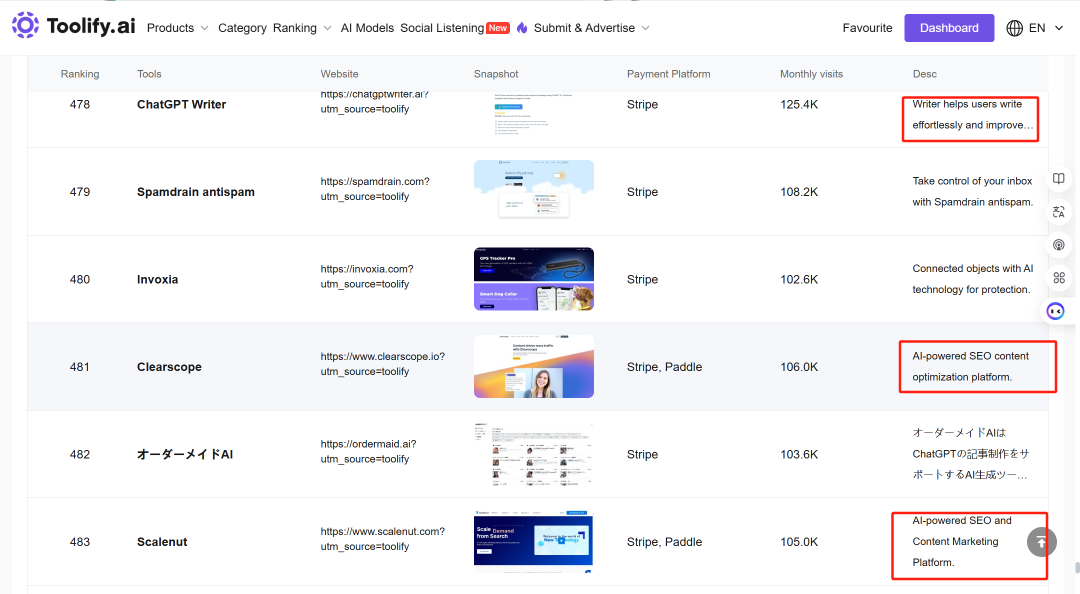The height and width of the screenshot is (594, 1080).
Task: Open the EN language dropdown chevron
Action: coord(1059,28)
